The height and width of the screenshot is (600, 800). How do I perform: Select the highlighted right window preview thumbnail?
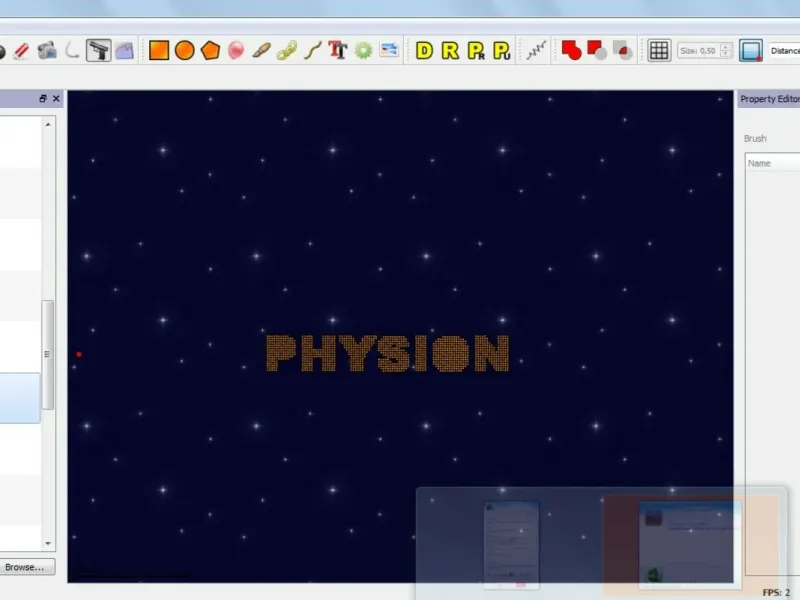coord(690,543)
